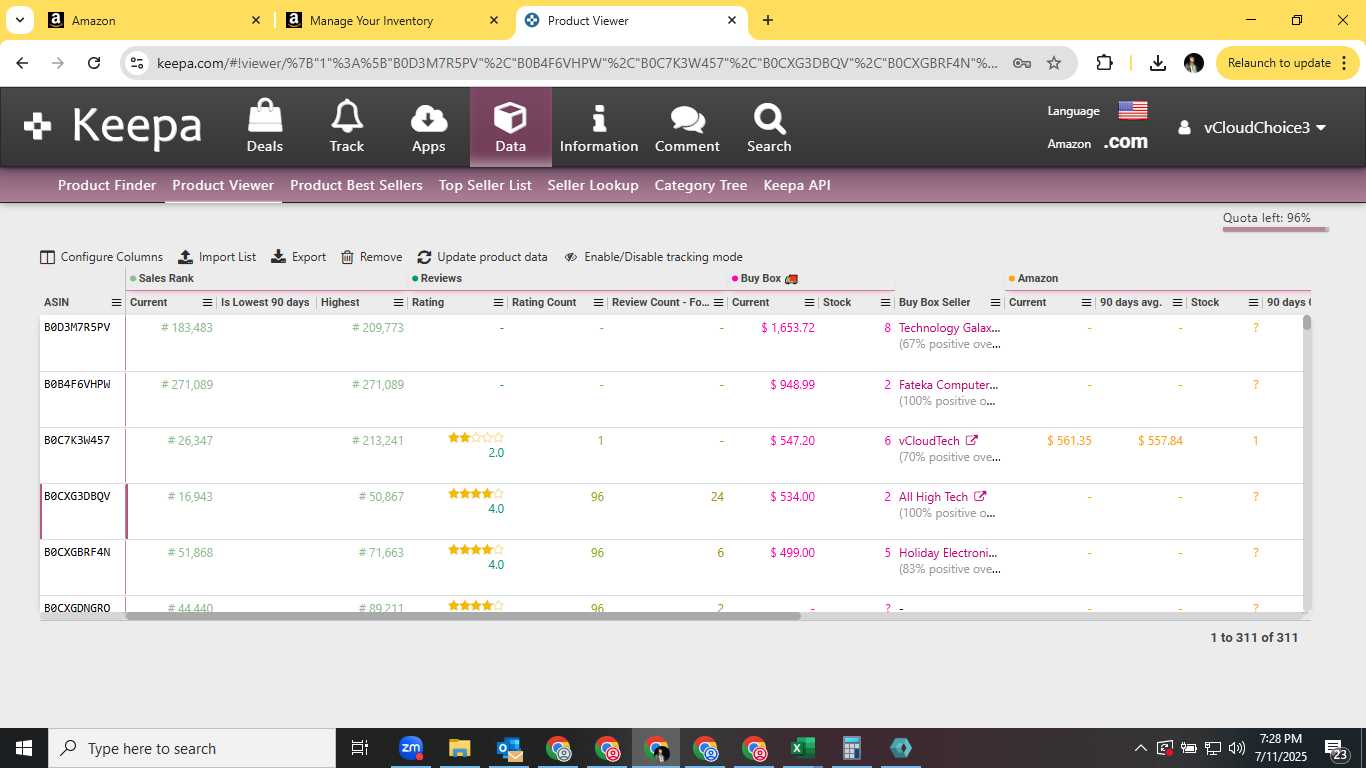Go back to previous page

click(x=22, y=63)
